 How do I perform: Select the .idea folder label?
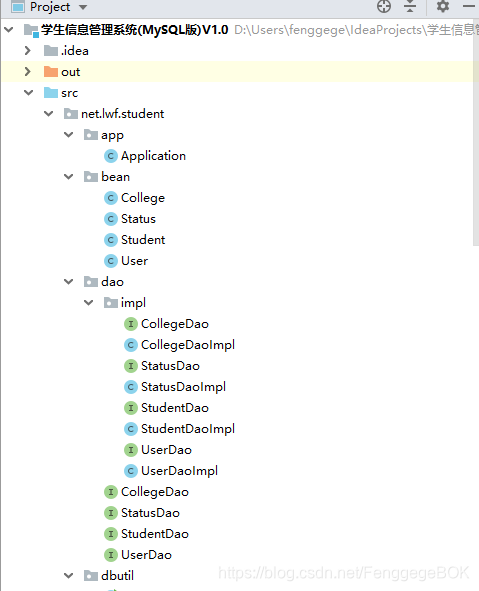(x=75, y=51)
